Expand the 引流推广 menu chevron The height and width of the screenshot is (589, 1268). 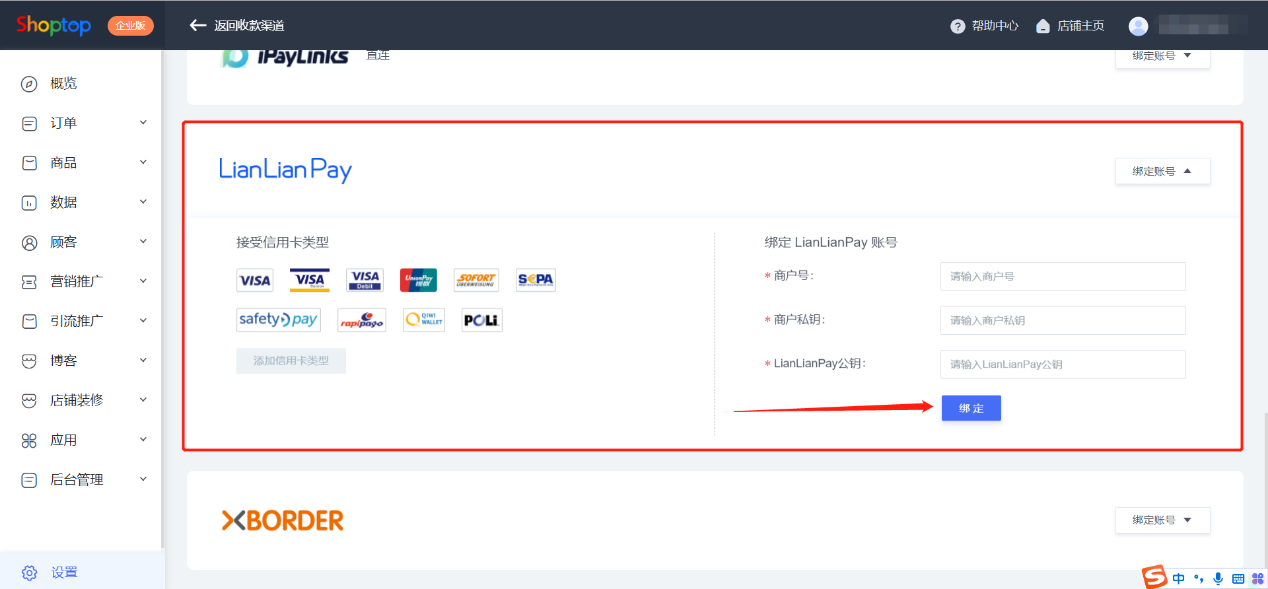(x=143, y=320)
